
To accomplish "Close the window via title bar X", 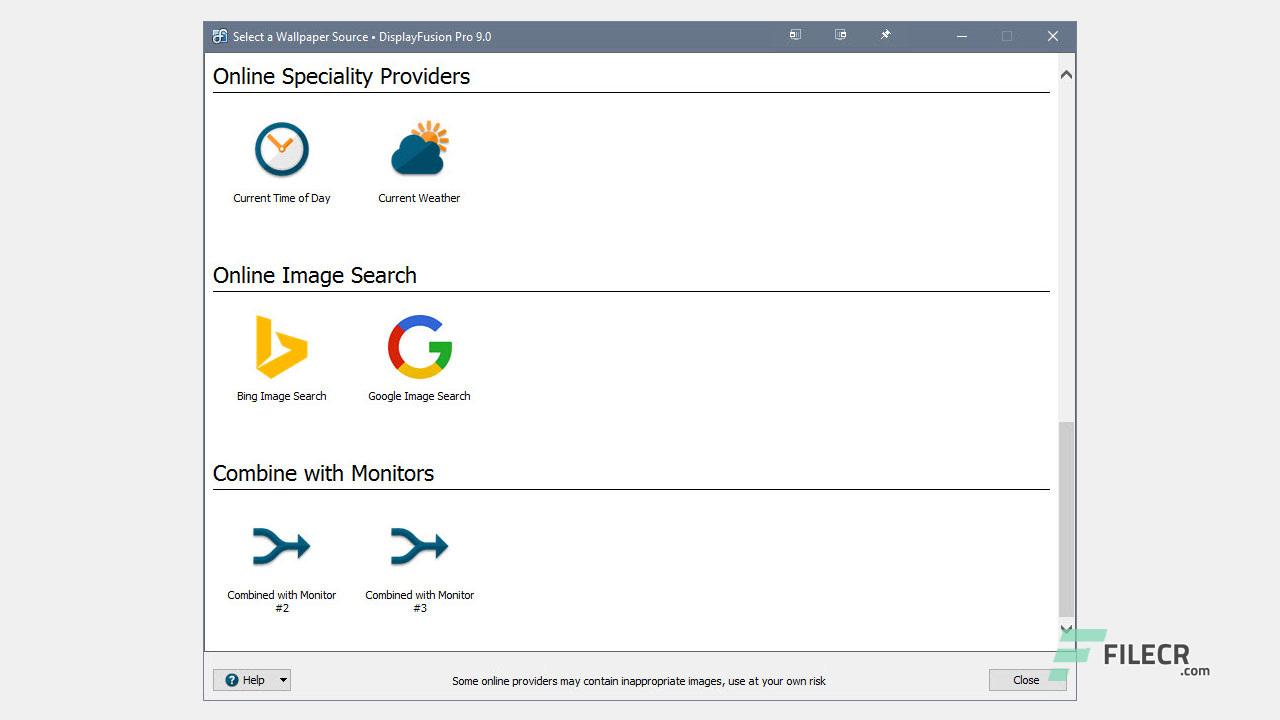I will [1053, 37].
